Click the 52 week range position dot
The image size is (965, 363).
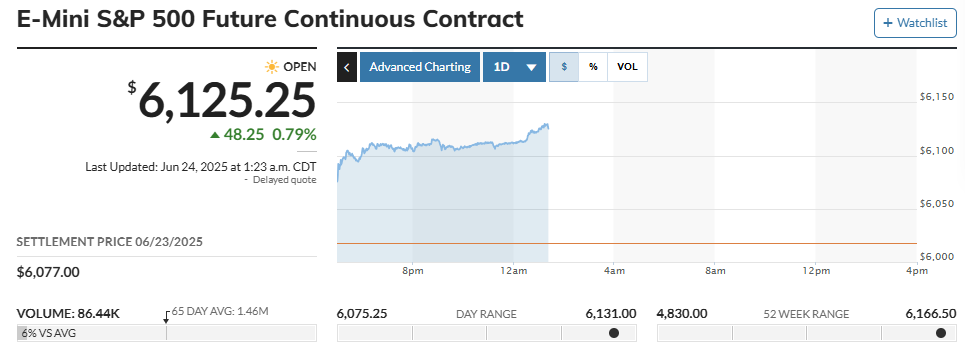(x=941, y=333)
